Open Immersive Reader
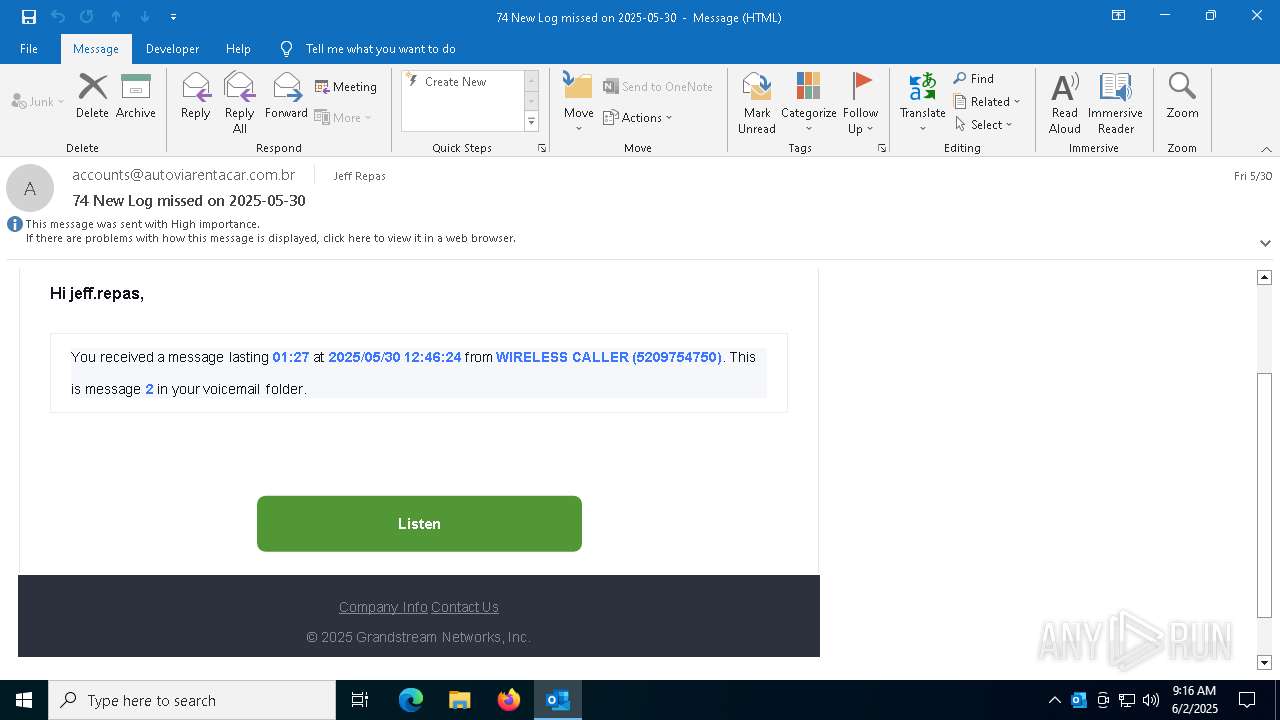Viewport: 1280px width, 720px height. click(1115, 103)
